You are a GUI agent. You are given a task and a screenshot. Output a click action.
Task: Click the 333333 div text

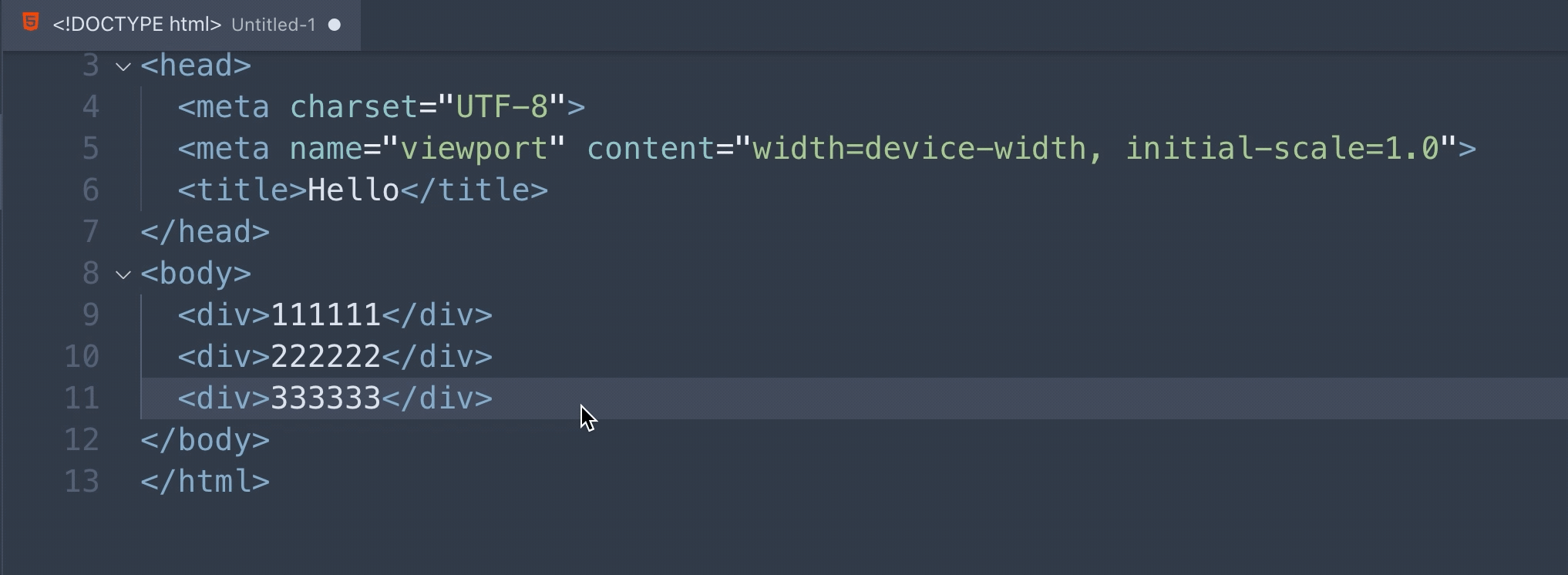pyautogui.click(x=325, y=398)
